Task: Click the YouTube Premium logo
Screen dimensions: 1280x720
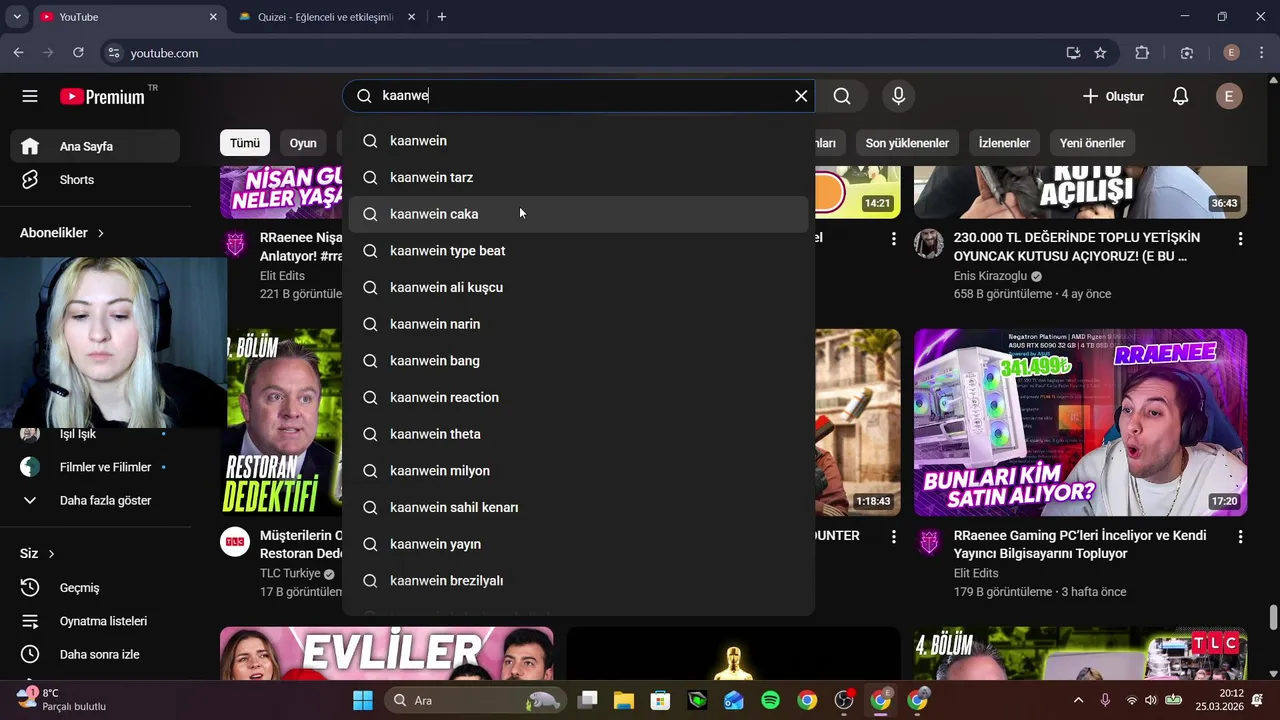Action: coord(103,96)
